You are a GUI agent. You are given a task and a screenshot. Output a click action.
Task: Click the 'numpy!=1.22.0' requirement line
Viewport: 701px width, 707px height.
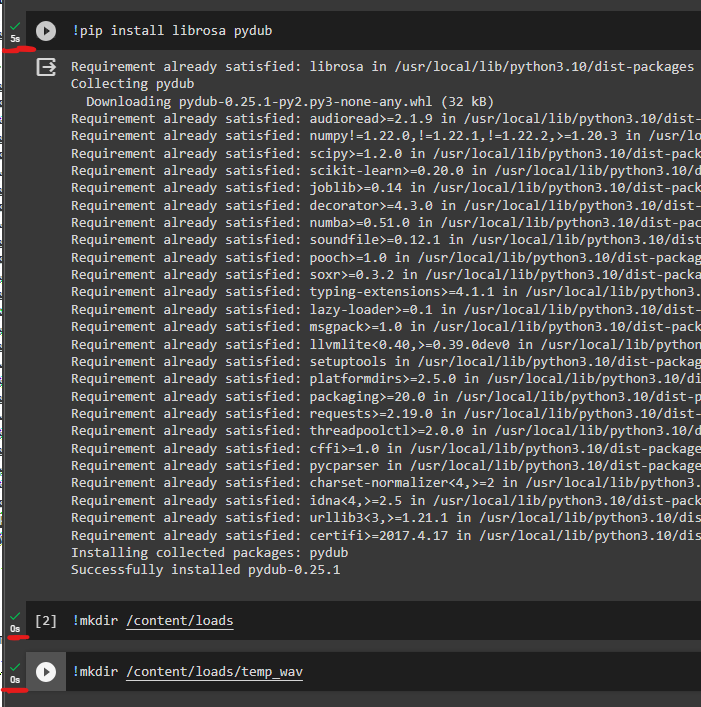(386, 136)
